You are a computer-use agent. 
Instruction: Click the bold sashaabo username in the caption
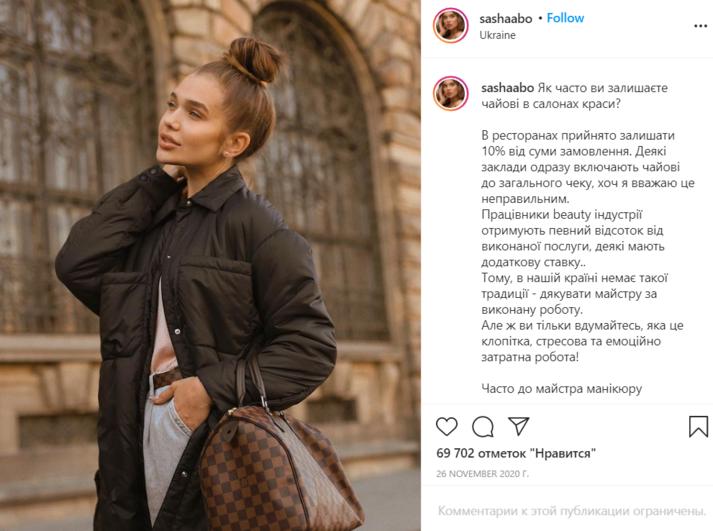click(507, 88)
